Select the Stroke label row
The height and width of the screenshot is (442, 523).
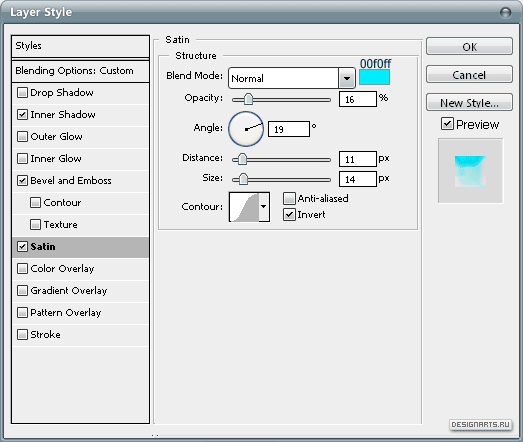click(45, 335)
